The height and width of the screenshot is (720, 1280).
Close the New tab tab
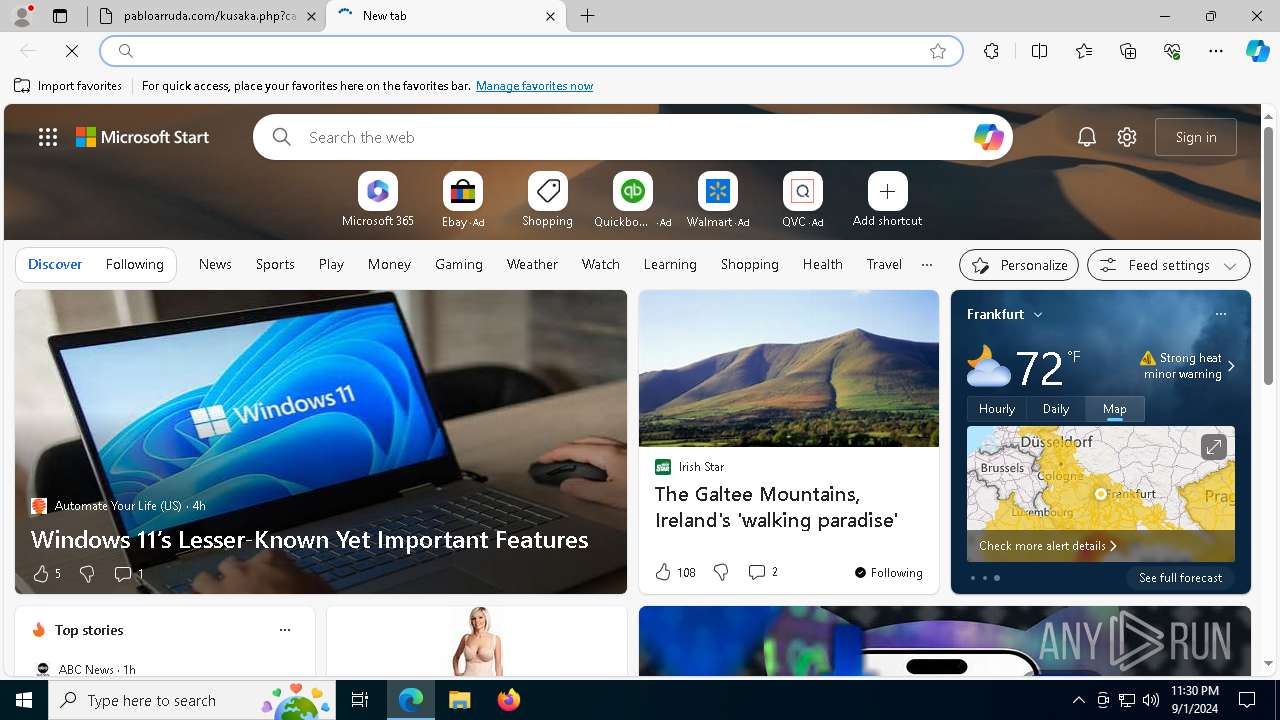tap(550, 16)
